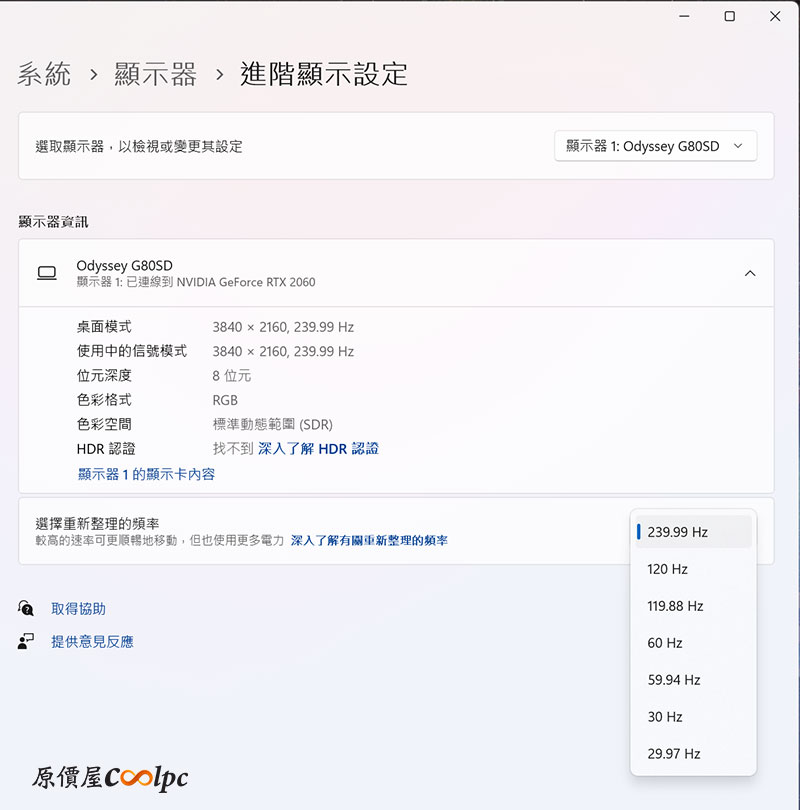This screenshot has height=810, width=800.
Task: Pick 60 Hz refresh rate
Action: point(694,643)
